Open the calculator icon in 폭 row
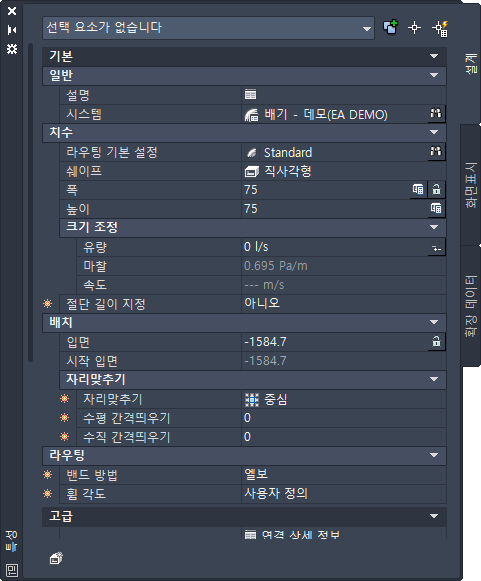481x581 pixels. [418, 189]
